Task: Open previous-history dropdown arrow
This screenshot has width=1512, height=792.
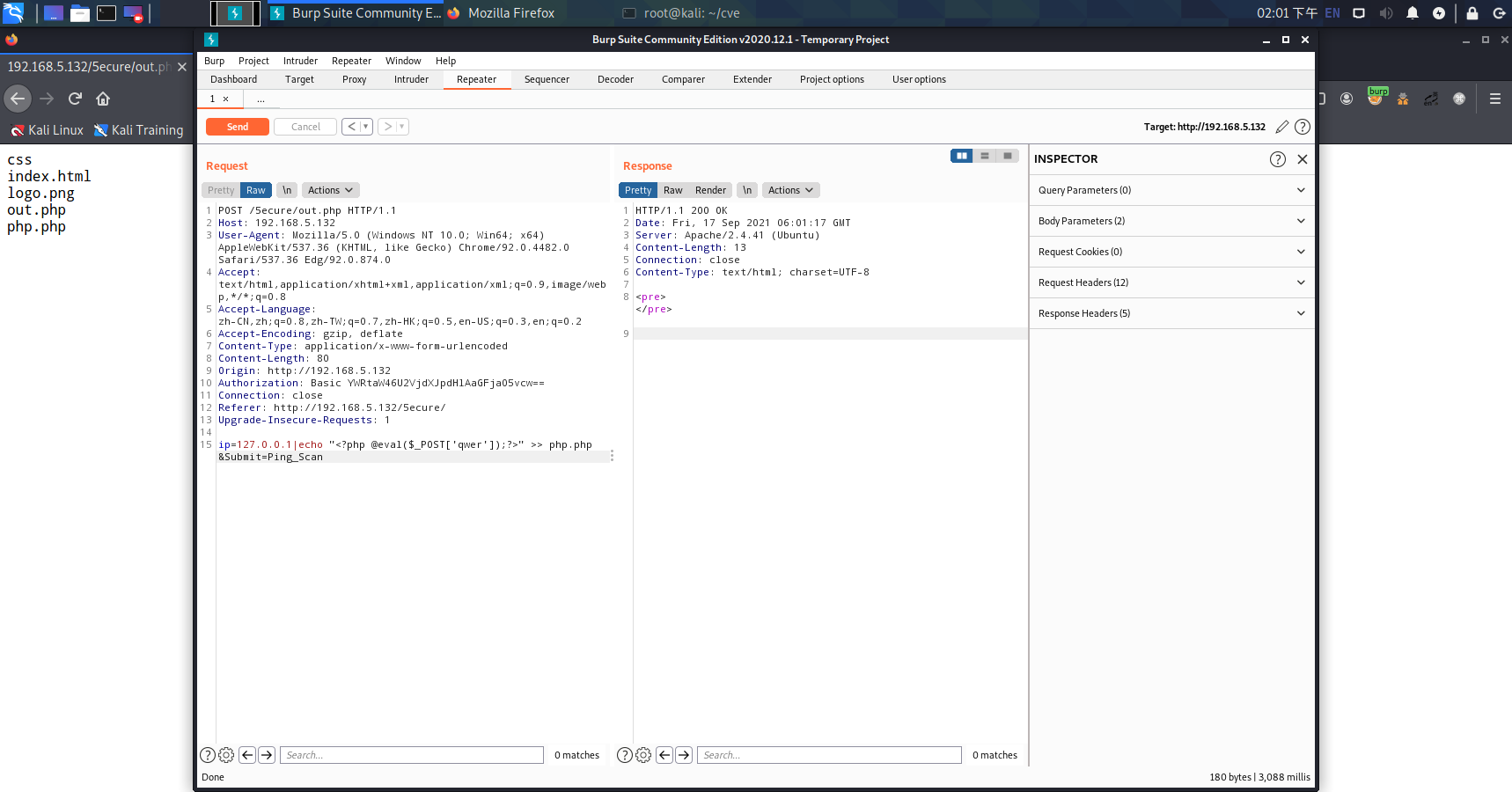Action: coord(366,127)
